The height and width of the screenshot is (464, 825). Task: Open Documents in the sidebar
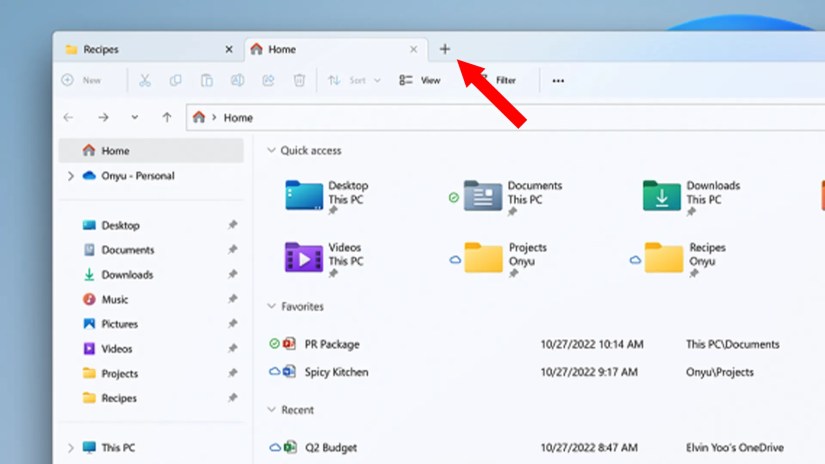coord(128,250)
